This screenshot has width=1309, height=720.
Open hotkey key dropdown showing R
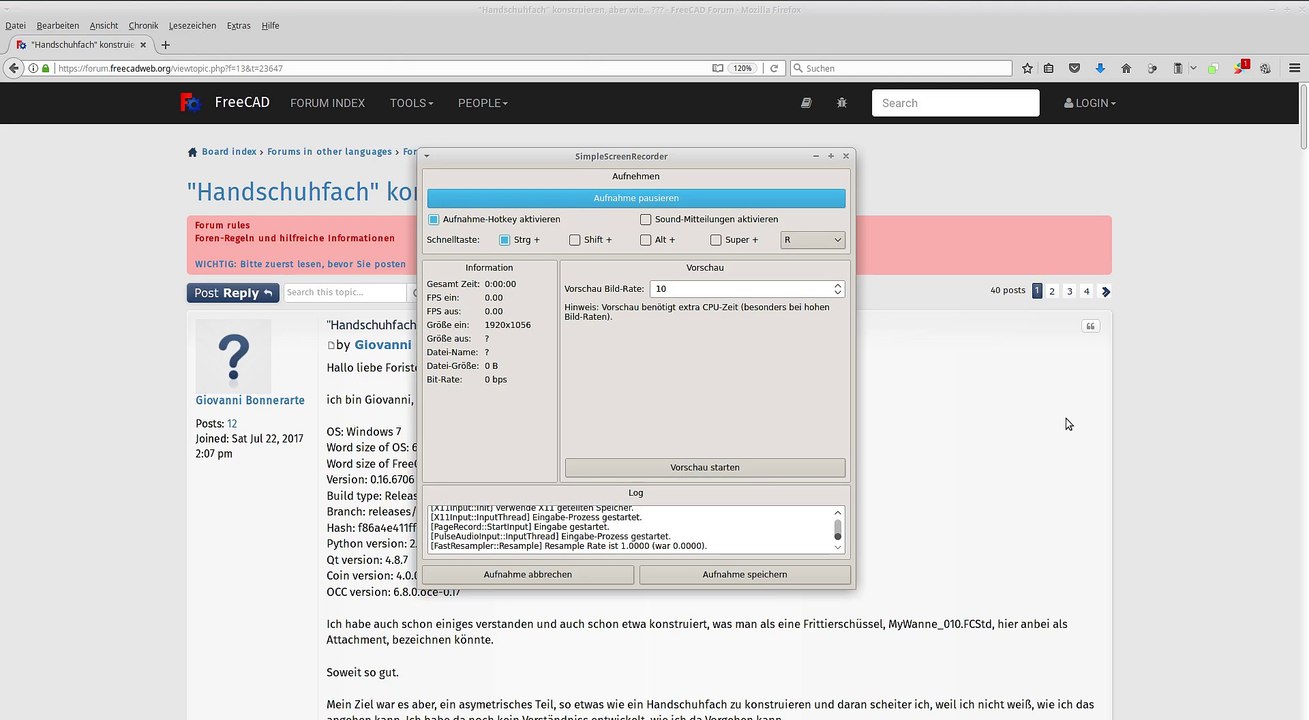(x=812, y=240)
